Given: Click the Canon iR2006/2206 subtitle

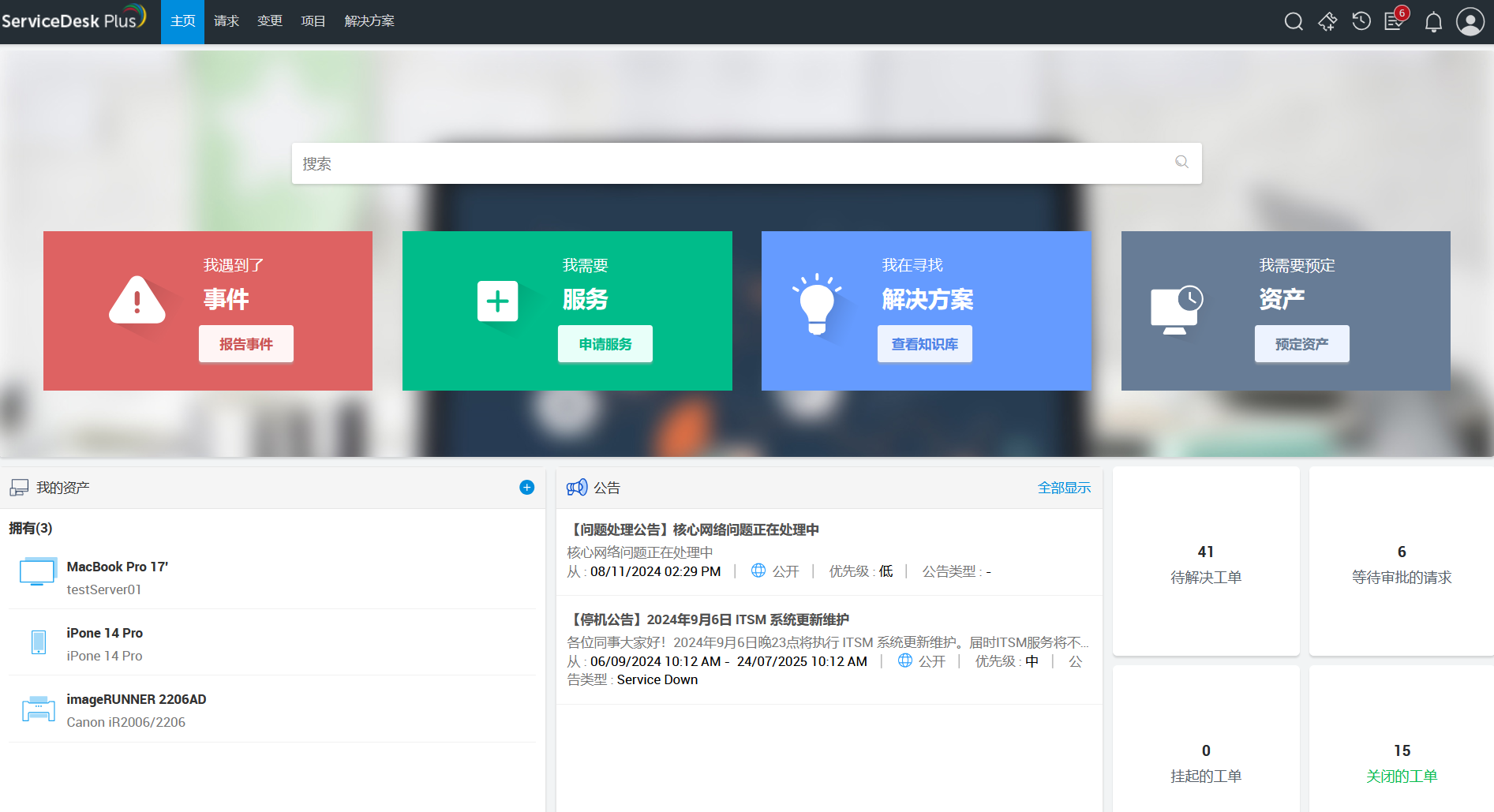Looking at the screenshot, I should 126,722.
